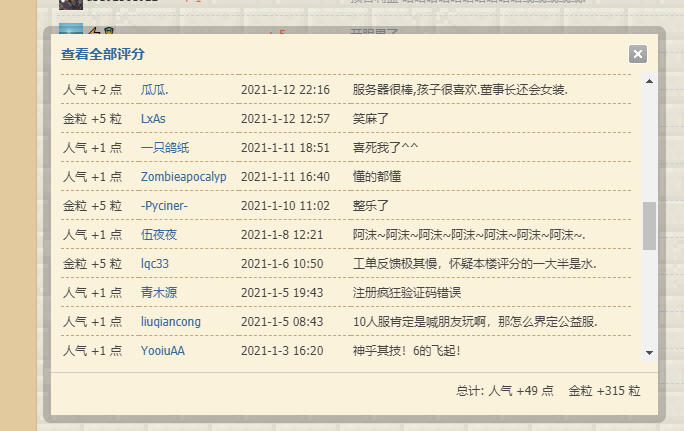Go to liuqiancong profile page
Viewport: 684px width, 431px height.
tap(170, 322)
